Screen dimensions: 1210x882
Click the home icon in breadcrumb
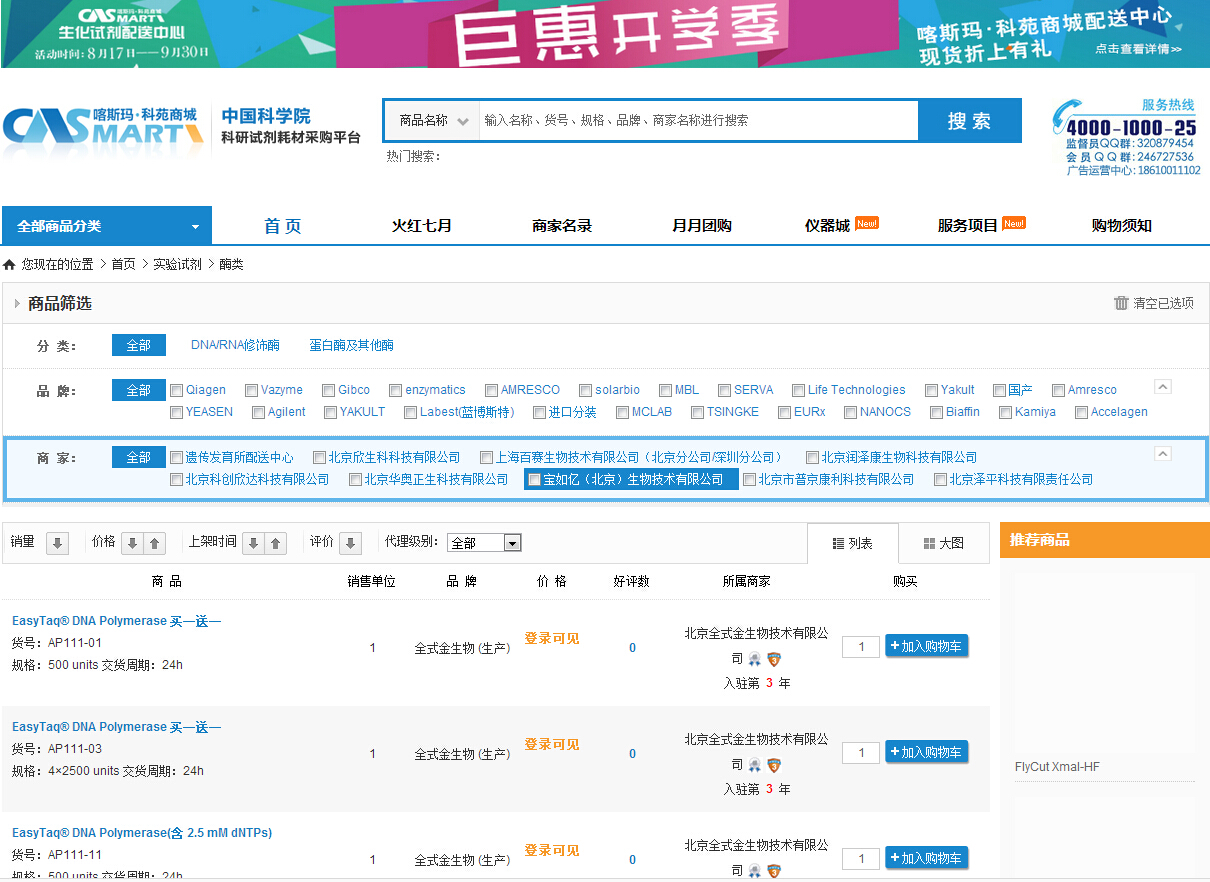tap(9, 265)
